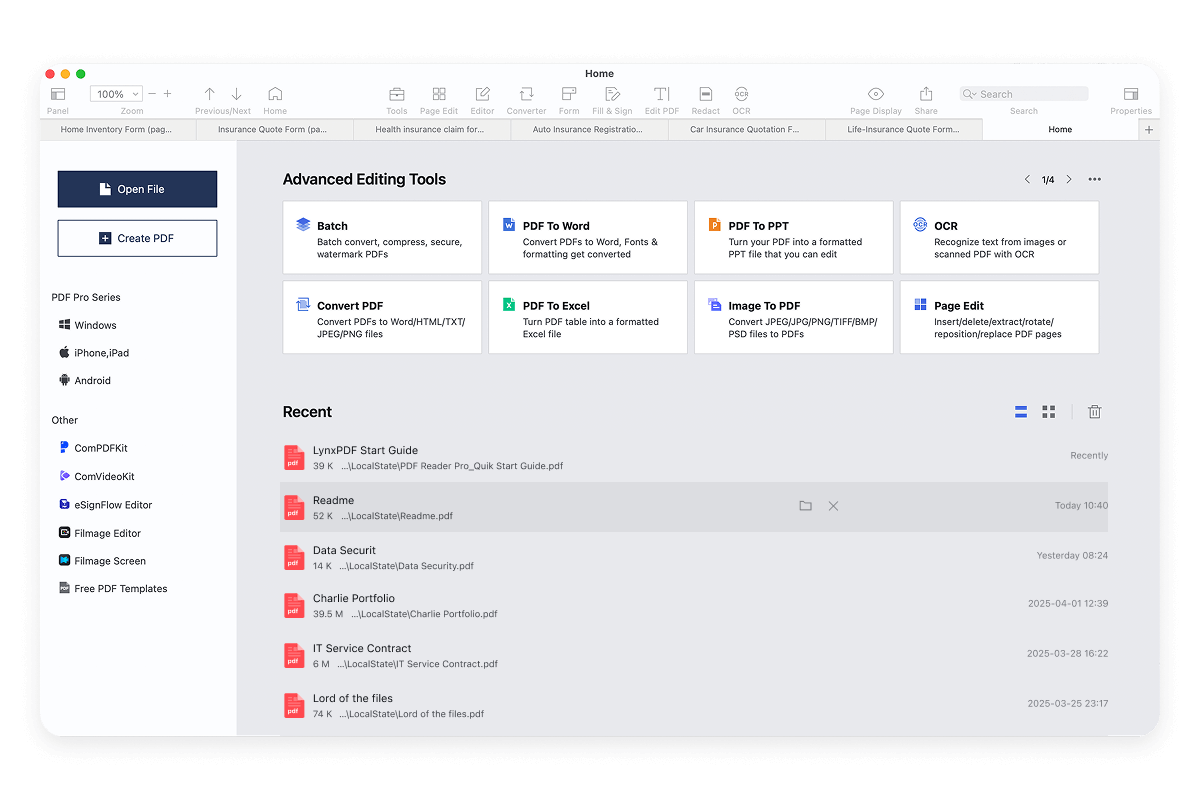Clear recent files with trash icon

click(1095, 412)
